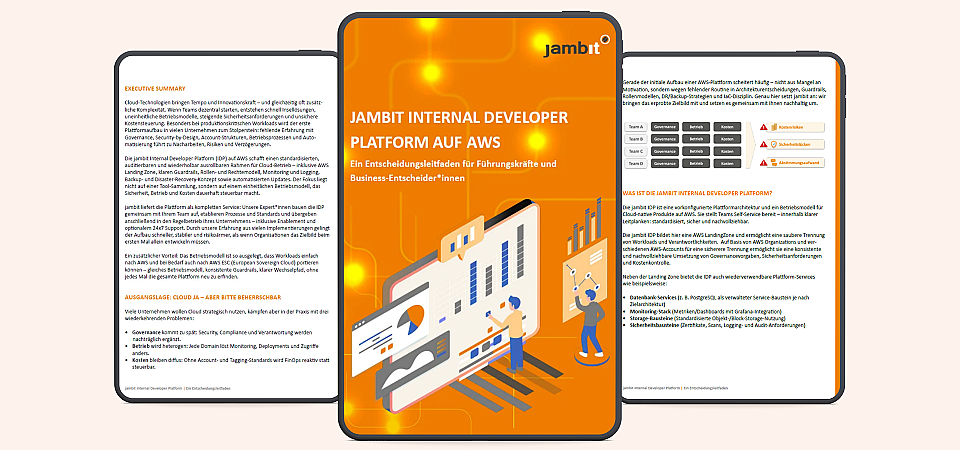The image size is (960, 450).
Task: Click the EXECUTIVE SUMMARY heading
Action: pos(154,89)
